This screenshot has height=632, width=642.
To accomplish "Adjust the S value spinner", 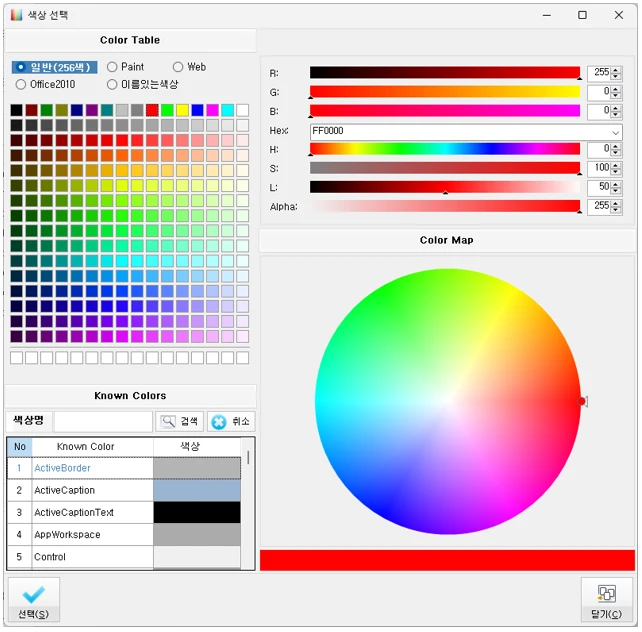I will click(x=616, y=168).
